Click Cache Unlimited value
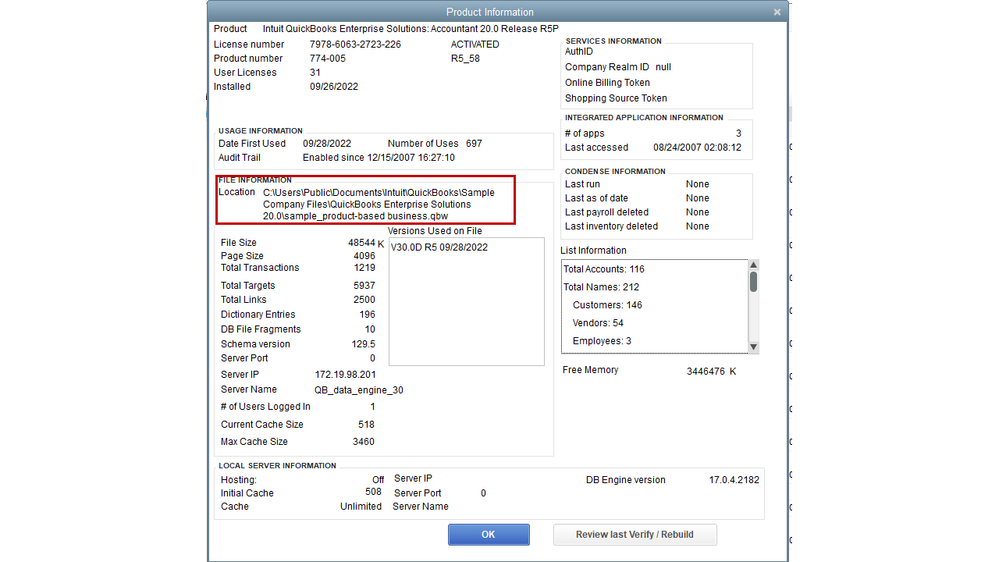 361,507
